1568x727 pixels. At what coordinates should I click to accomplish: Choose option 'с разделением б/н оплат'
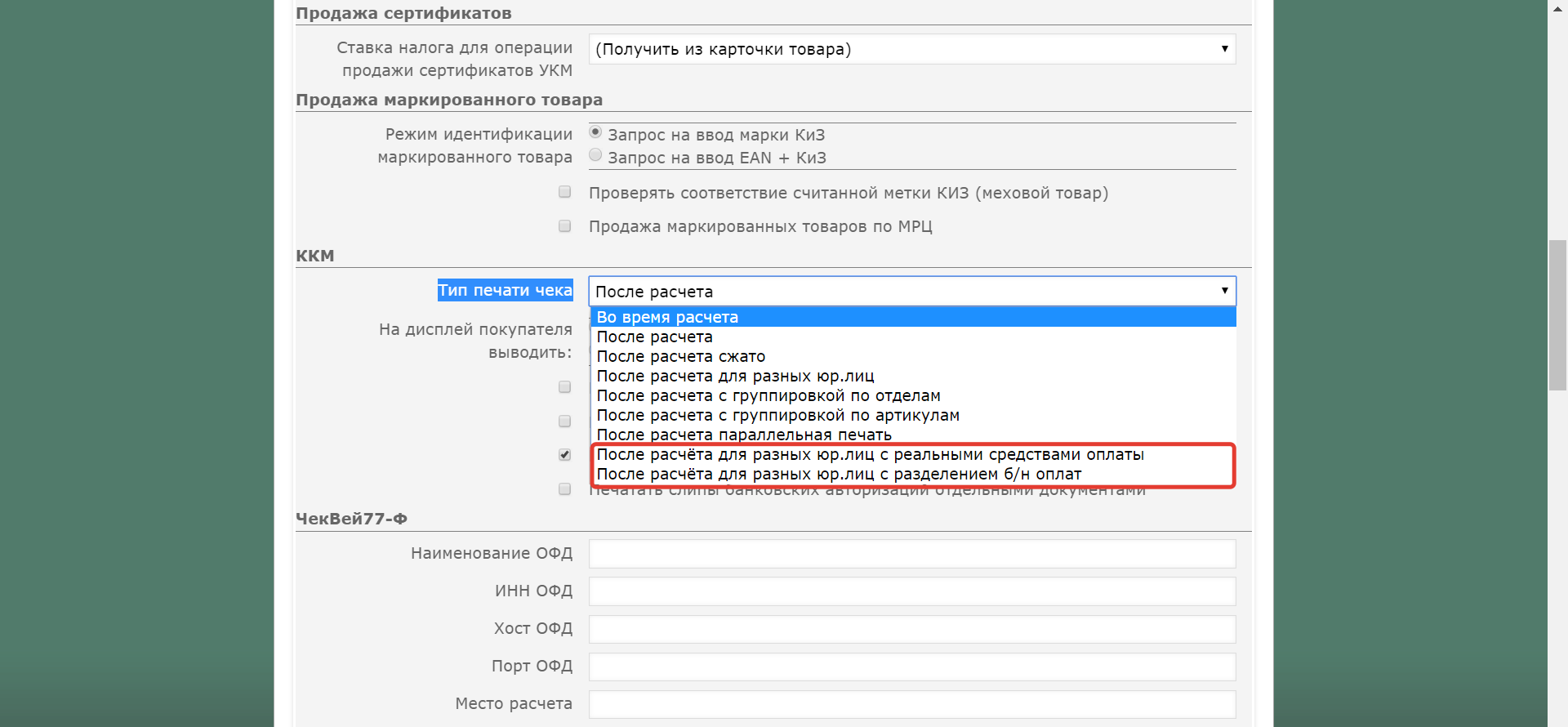(839, 475)
